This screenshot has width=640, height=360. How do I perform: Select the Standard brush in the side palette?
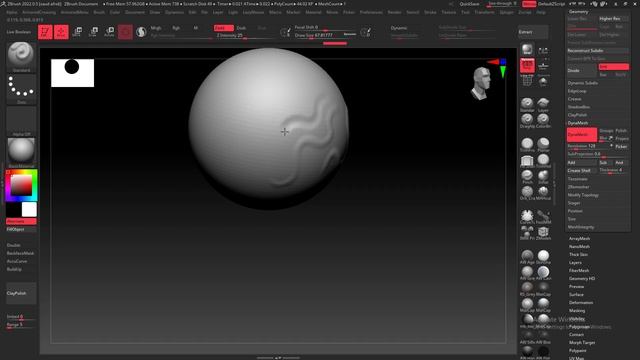527,104
